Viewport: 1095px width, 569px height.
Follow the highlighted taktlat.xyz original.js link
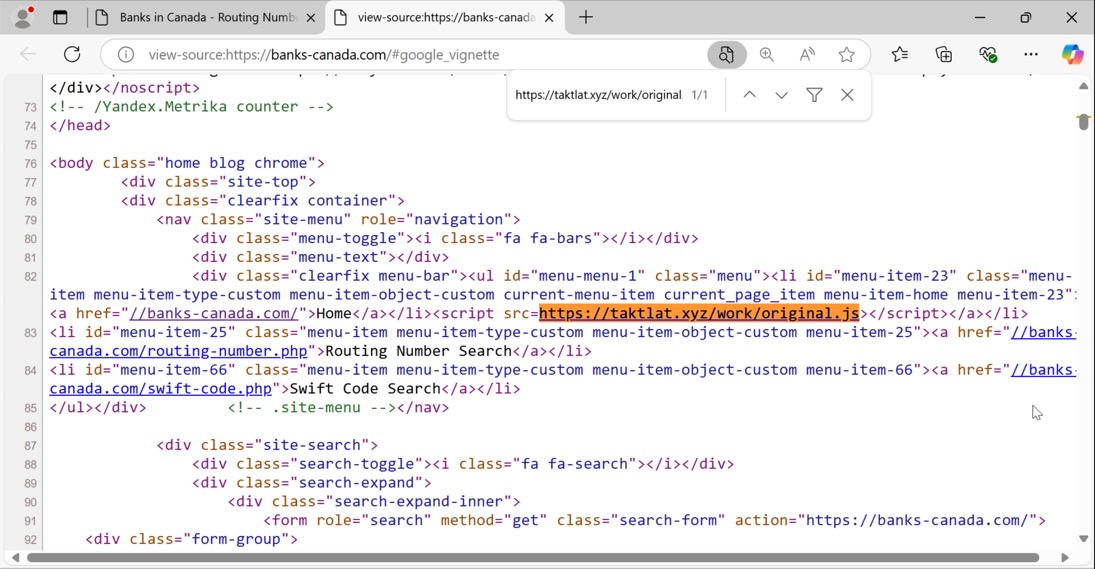click(x=699, y=313)
